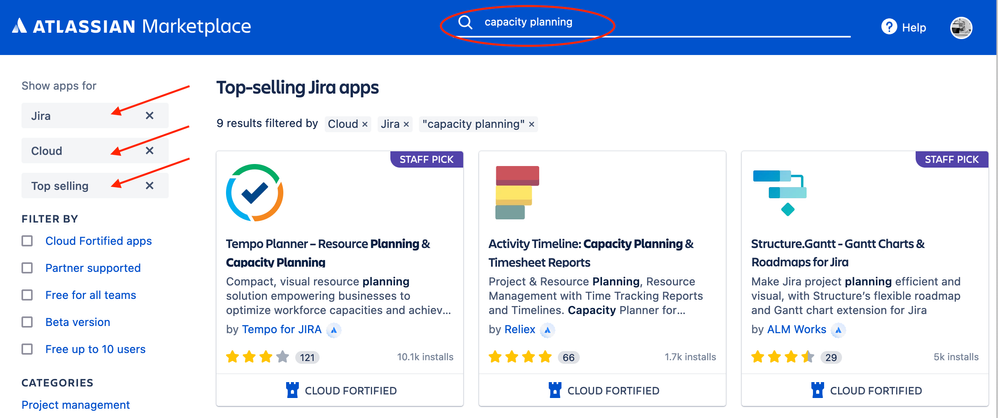This screenshot has height=418, width=998.
Task: Click the Tempo Planner description text
Action: point(339,296)
